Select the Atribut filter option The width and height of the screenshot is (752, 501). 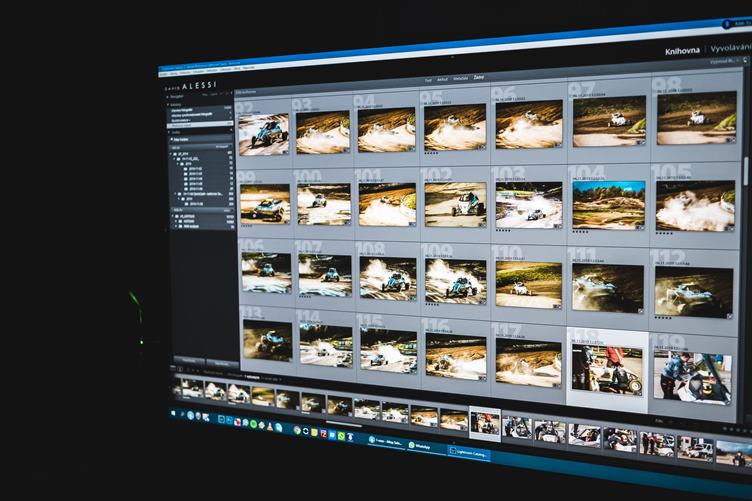pos(443,80)
